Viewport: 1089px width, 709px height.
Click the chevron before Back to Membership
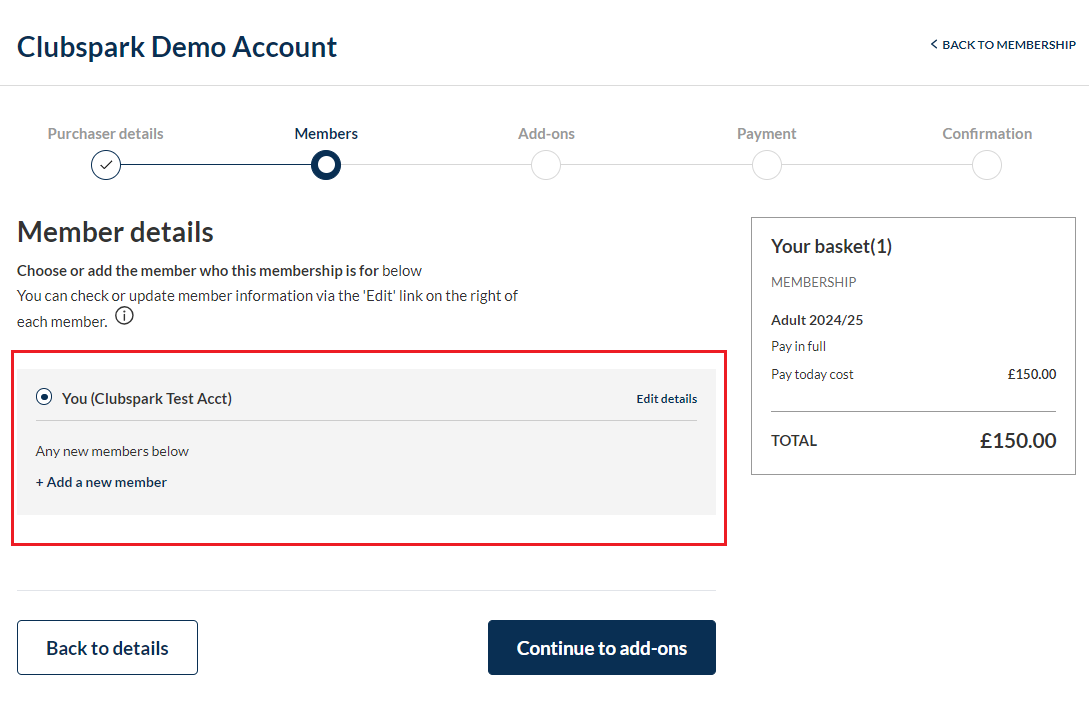pyautogui.click(x=934, y=44)
